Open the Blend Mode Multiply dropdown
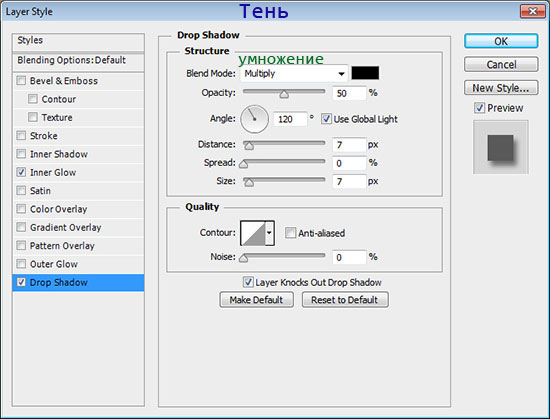The image size is (550, 419). point(294,74)
